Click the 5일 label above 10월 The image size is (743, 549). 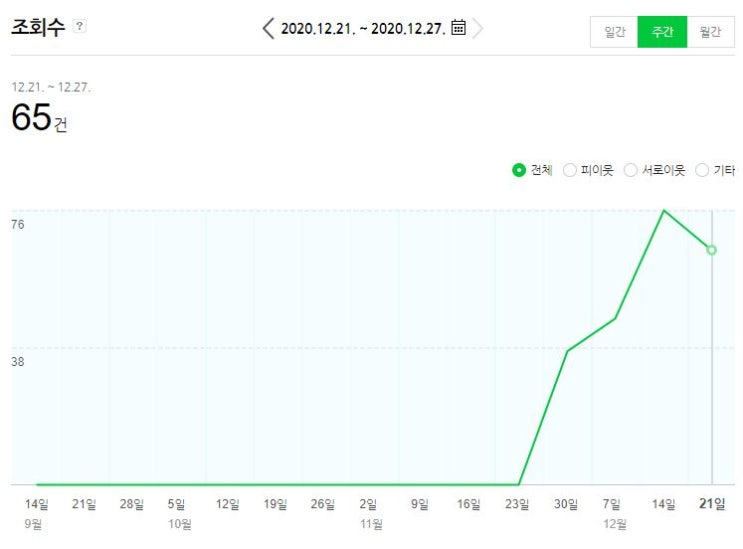click(176, 504)
